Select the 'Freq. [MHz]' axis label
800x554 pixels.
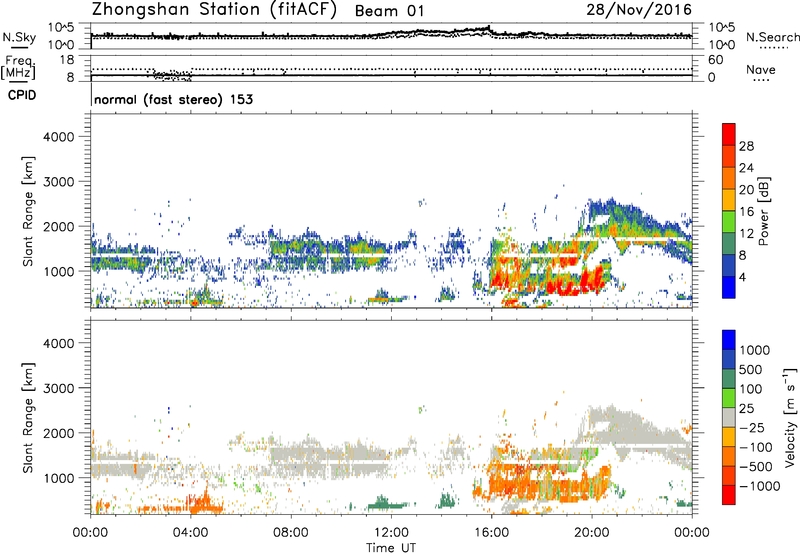18,67
